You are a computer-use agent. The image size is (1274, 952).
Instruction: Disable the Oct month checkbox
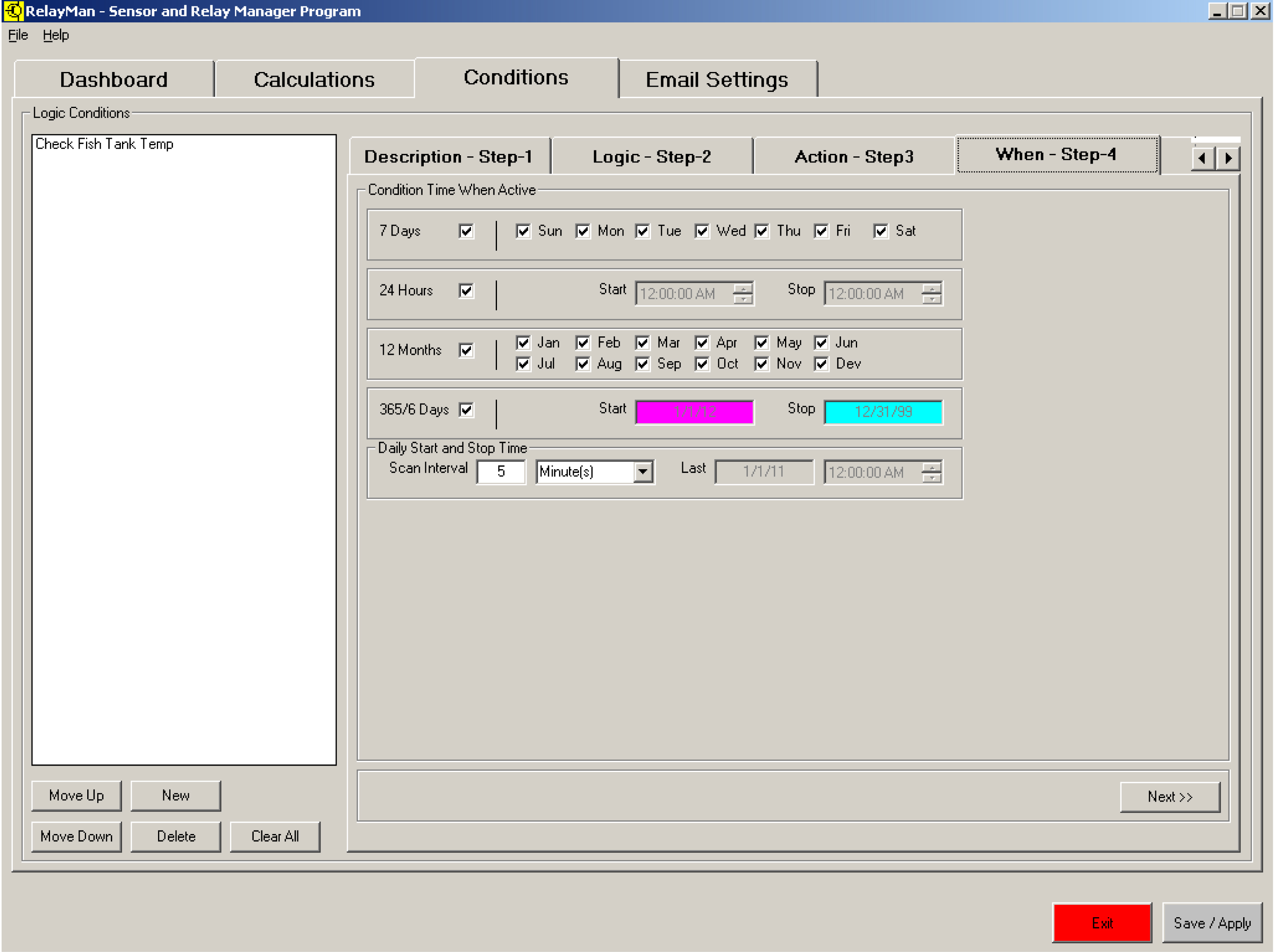tap(701, 364)
